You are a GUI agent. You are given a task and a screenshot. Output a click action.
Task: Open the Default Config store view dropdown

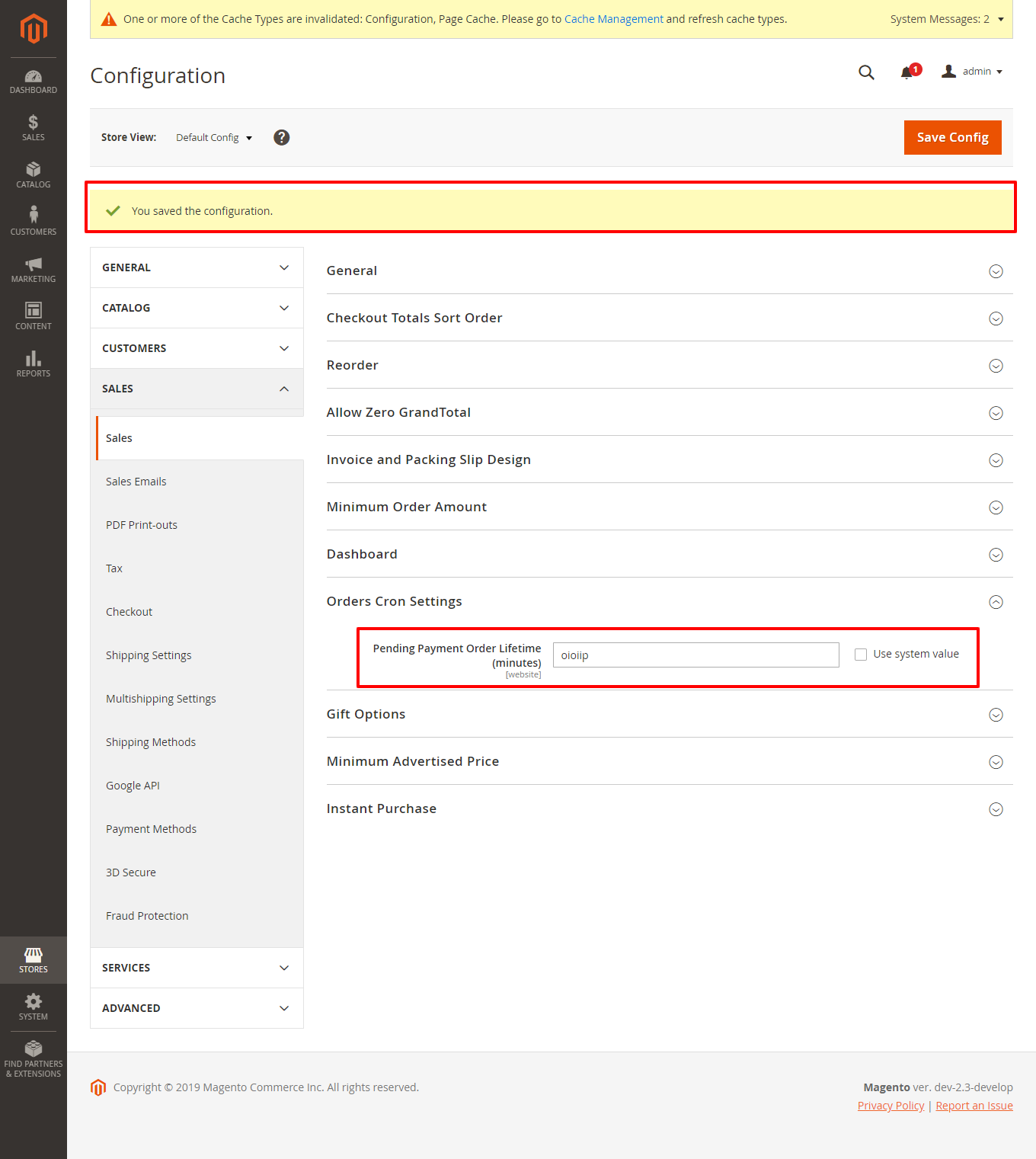pos(213,137)
